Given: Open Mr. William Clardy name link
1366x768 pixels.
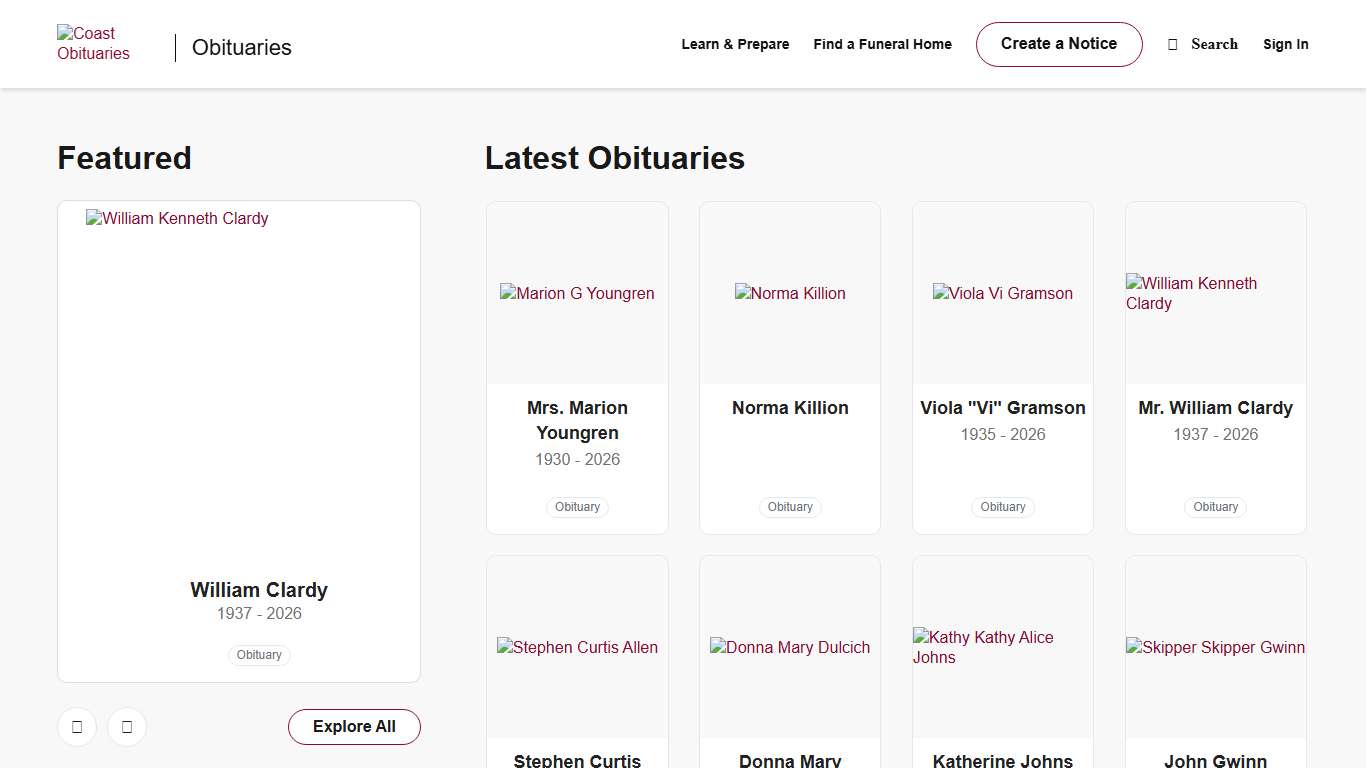Looking at the screenshot, I should [x=1215, y=408].
